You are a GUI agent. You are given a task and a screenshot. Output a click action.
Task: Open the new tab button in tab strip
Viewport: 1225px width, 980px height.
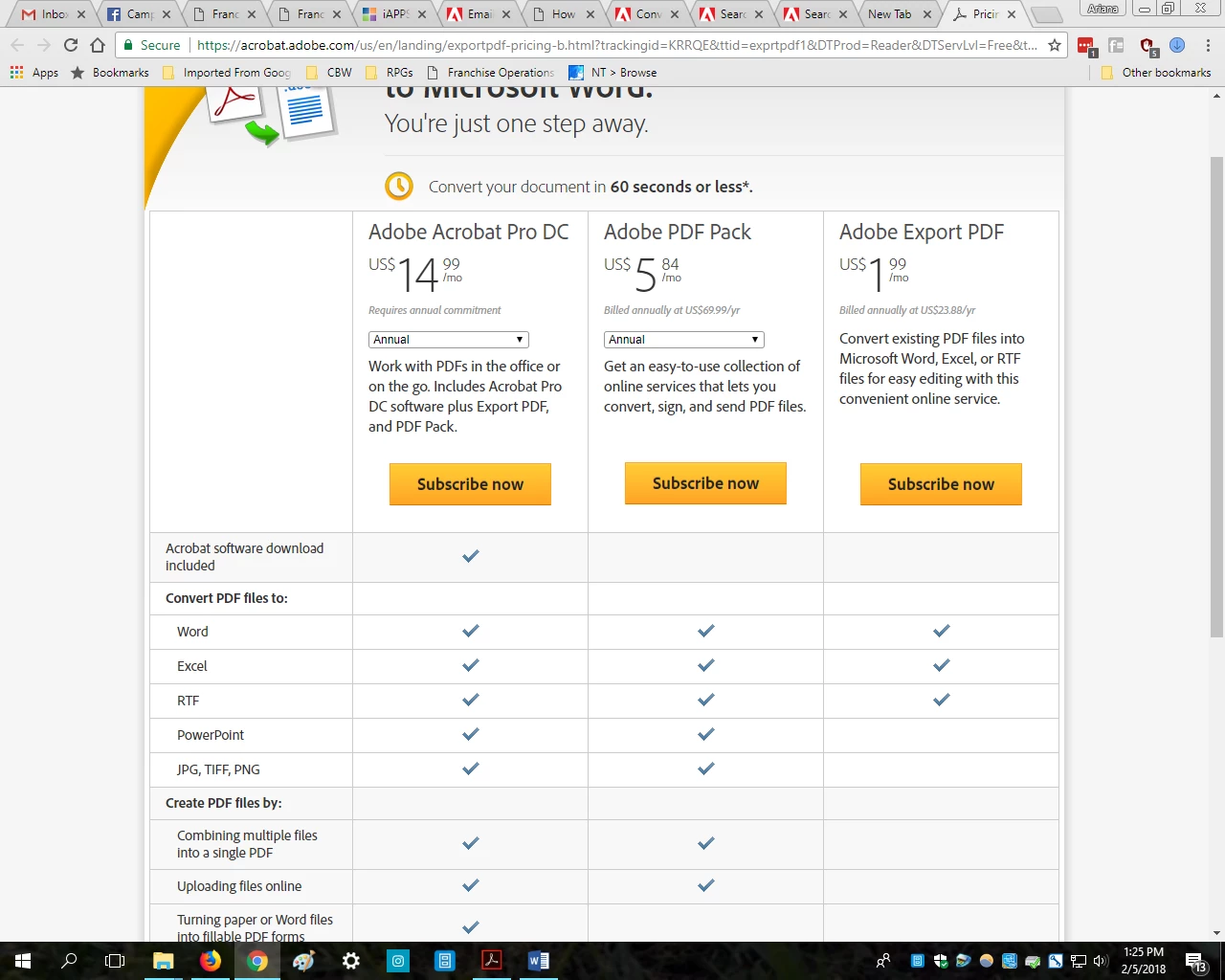1046,14
